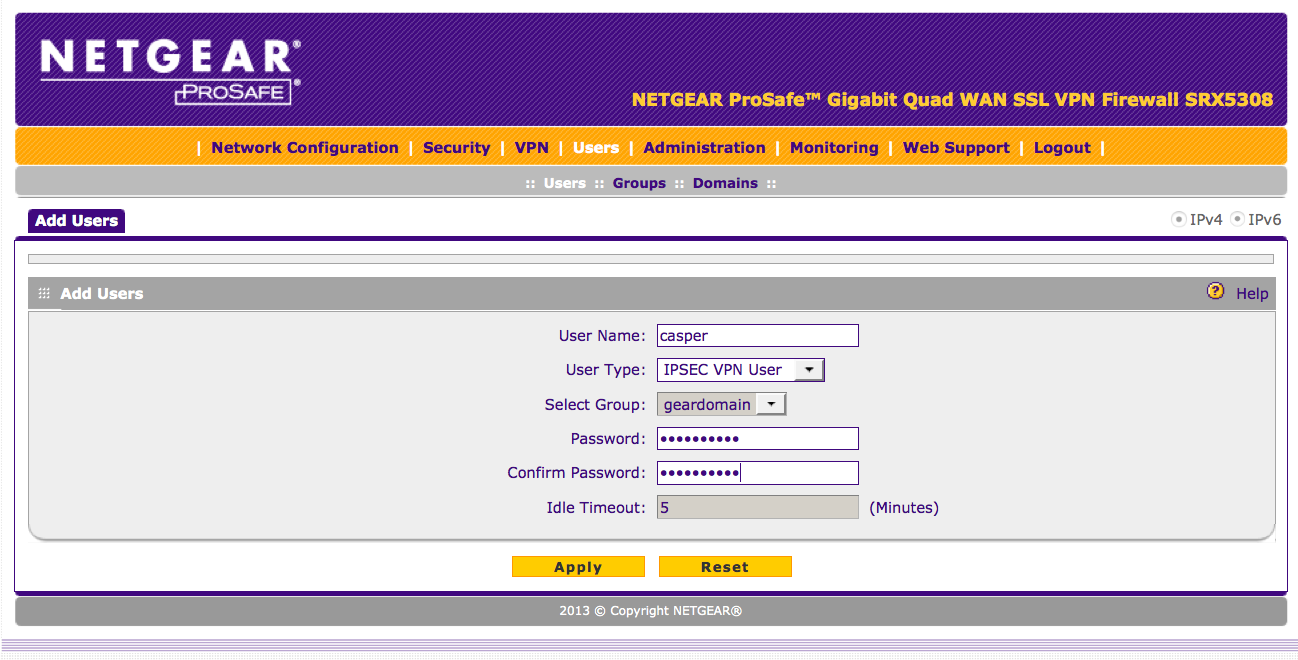
Task: Click the User Name field containing casper
Action: (758, 336)
